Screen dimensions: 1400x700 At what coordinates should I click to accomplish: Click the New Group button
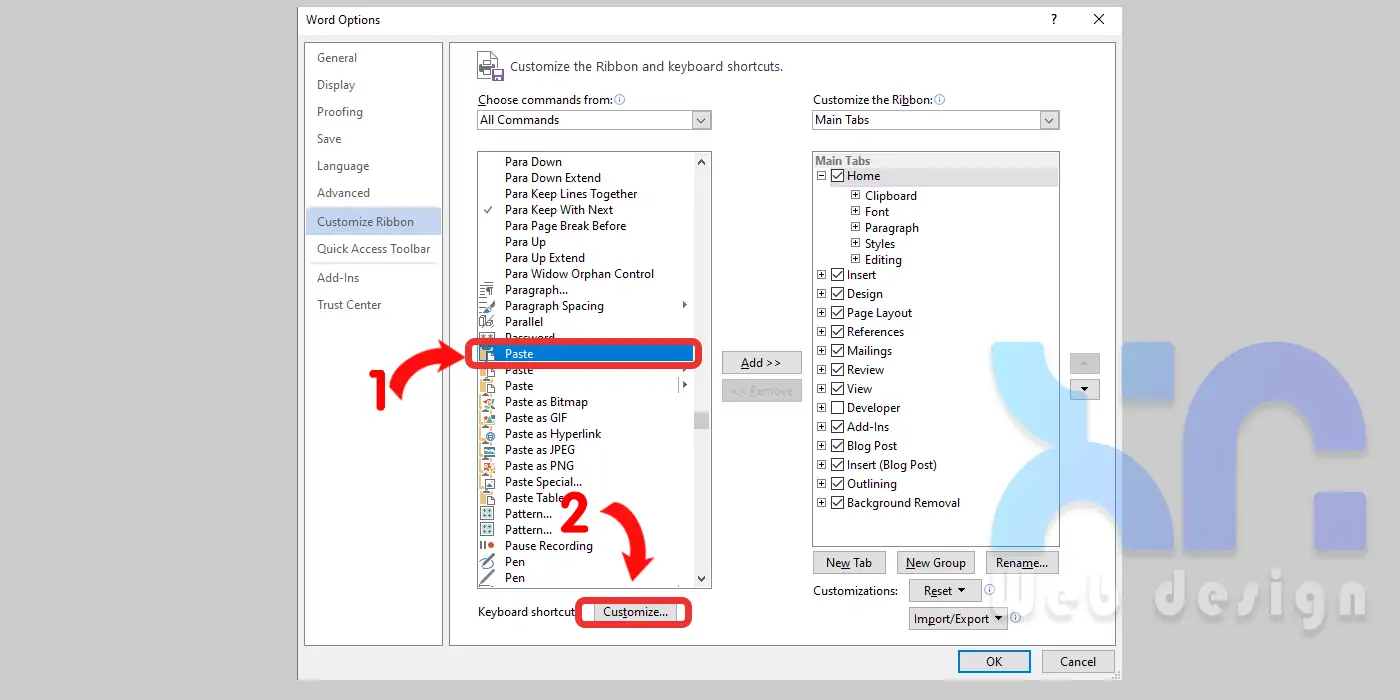(x=935, y=563)
